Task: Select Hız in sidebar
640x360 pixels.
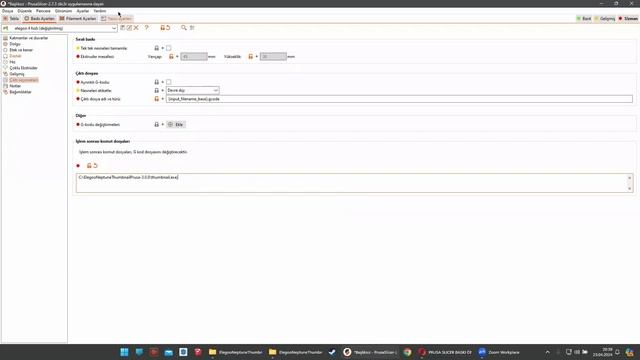Action: 12,62
